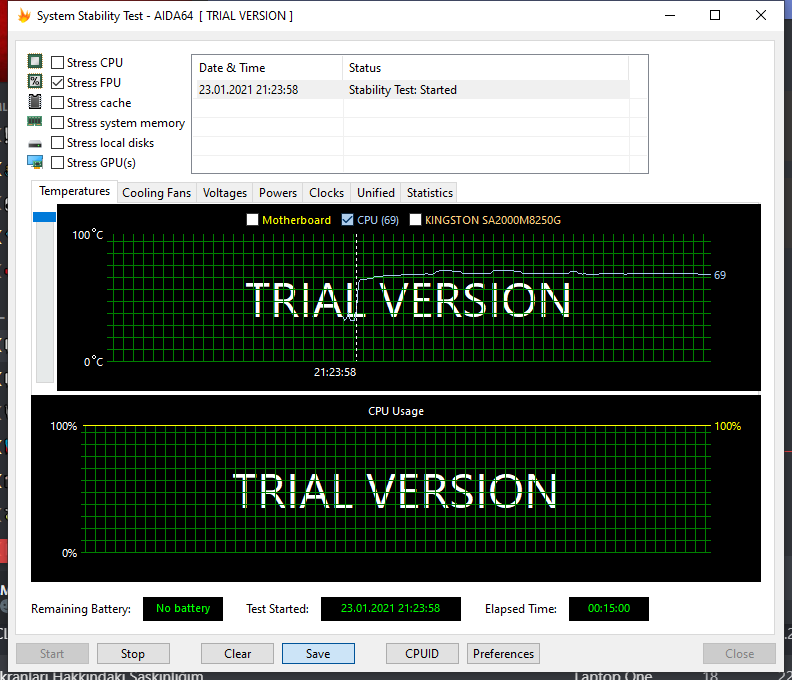
Task: Click the monitor icon beside Stress GPU(s)
Action: tap(35, 162)
